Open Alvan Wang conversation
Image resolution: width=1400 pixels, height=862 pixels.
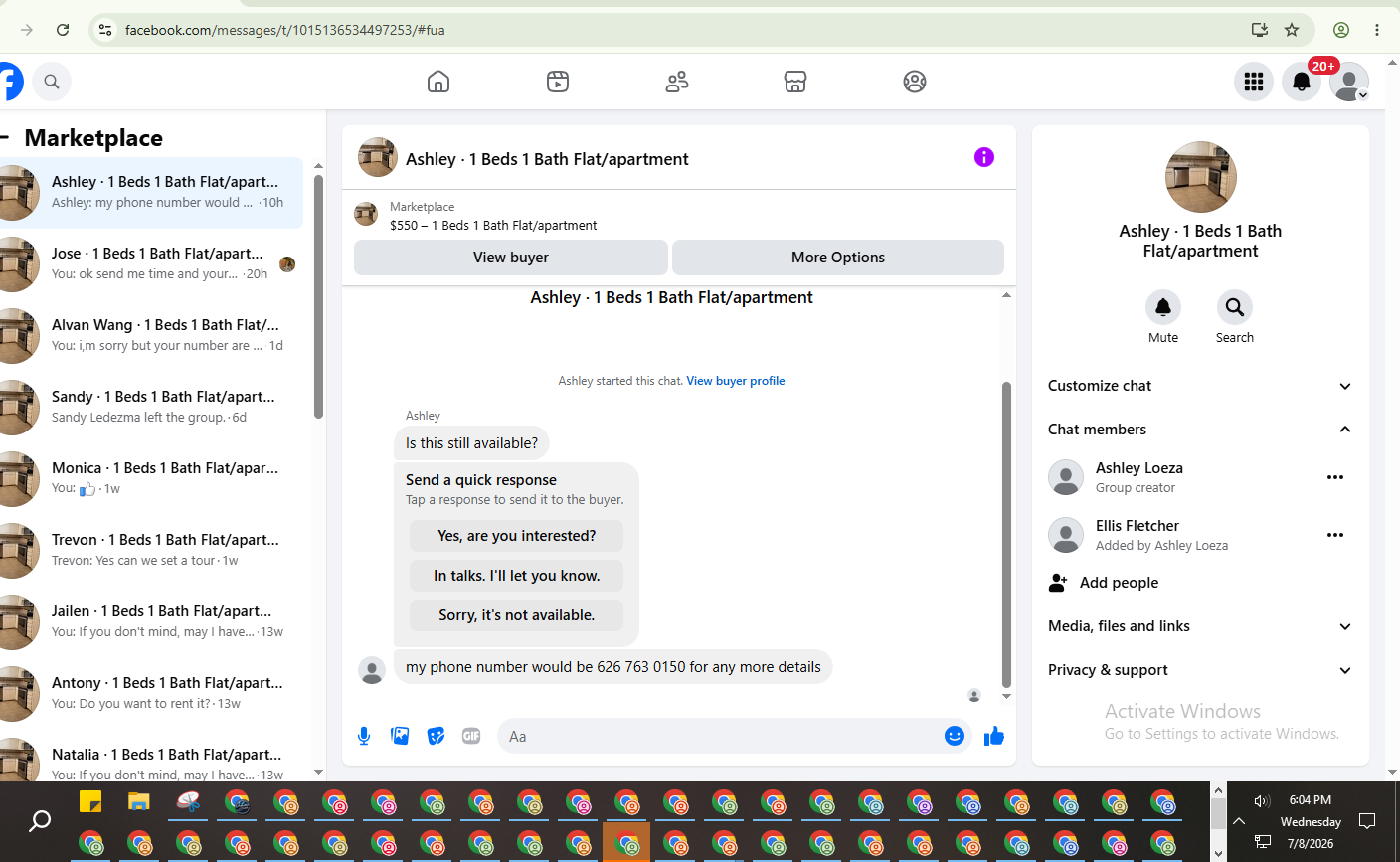(x=151, y=335)
